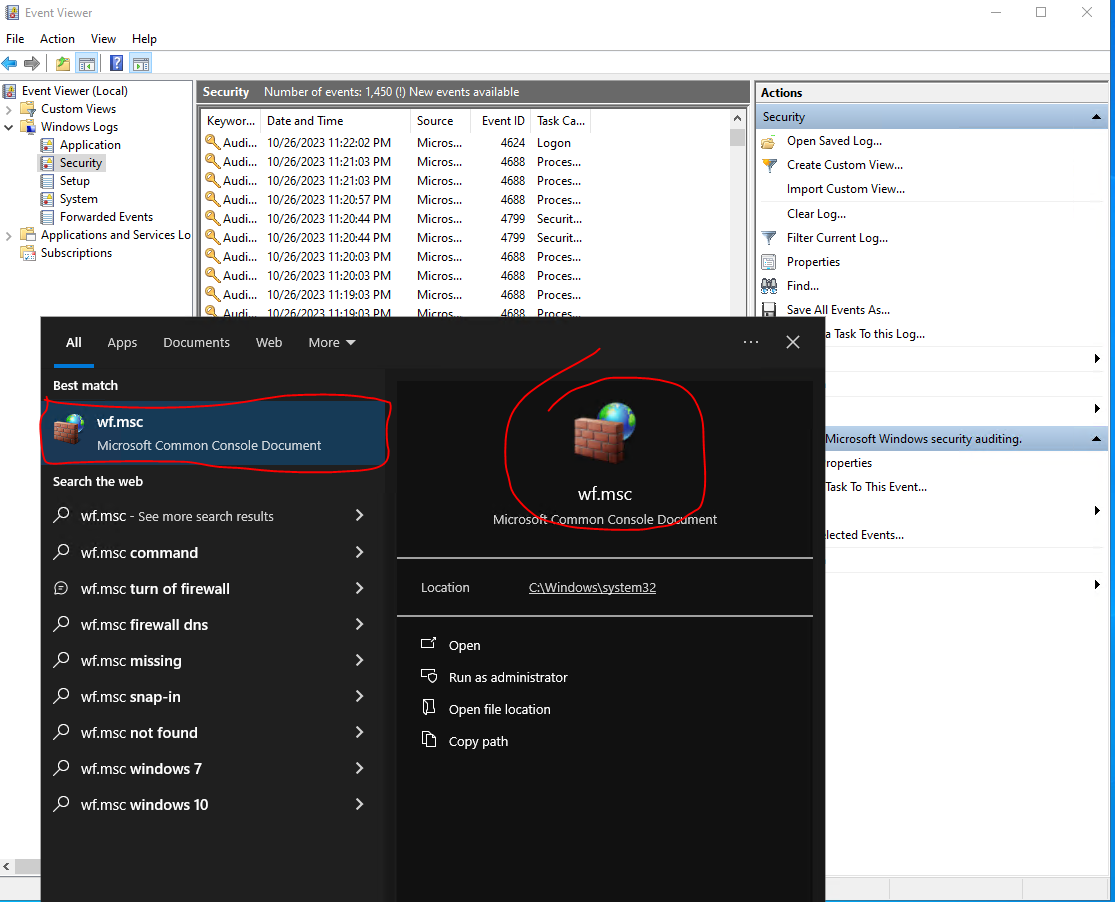Open the Action menu
1115x902 pixels.
tap(57, 38)
